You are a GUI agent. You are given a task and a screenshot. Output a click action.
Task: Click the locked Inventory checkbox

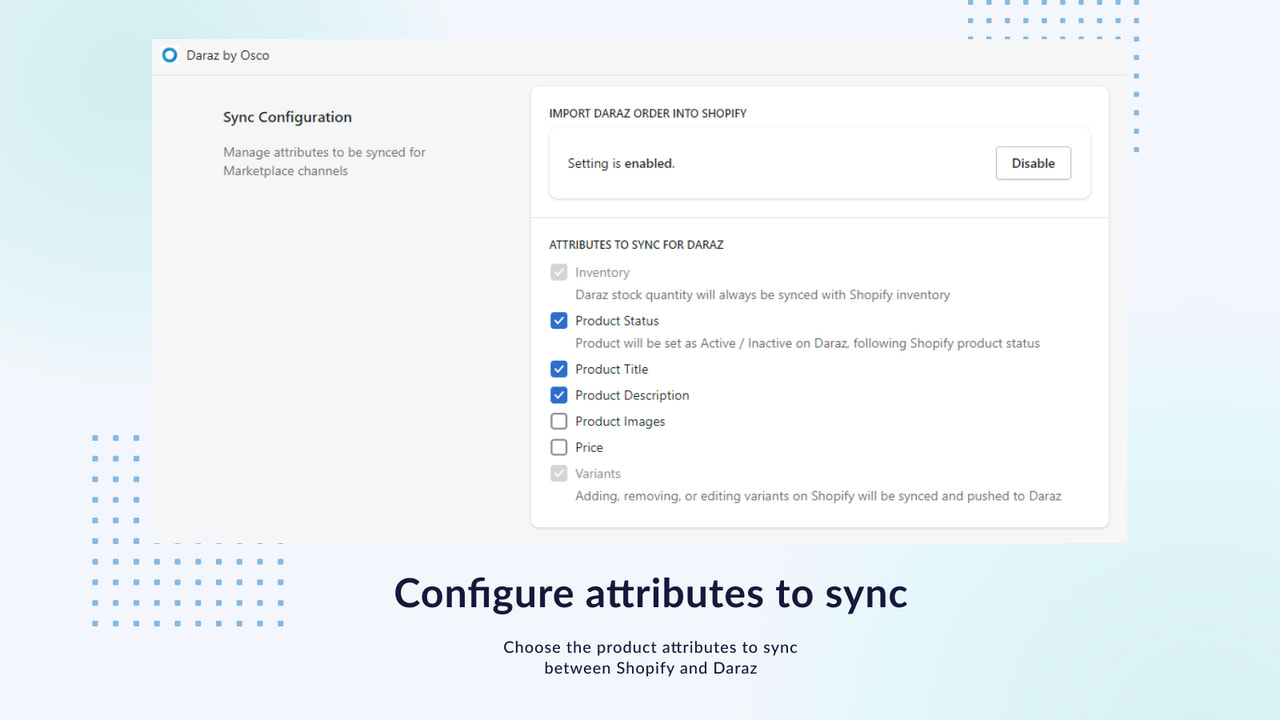point(559,272)
